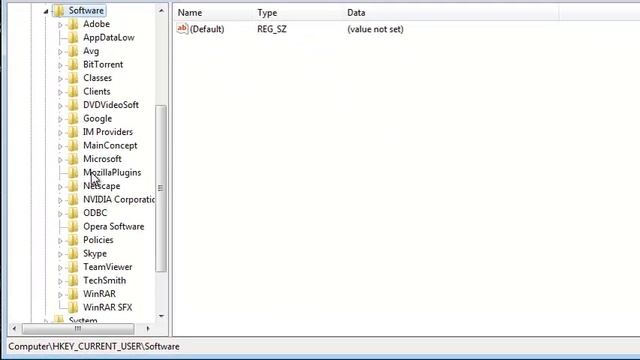The width and height of the screenshot is (640, 360).
Task: Click the Netscape folder icon
Action: pos(73,186)
